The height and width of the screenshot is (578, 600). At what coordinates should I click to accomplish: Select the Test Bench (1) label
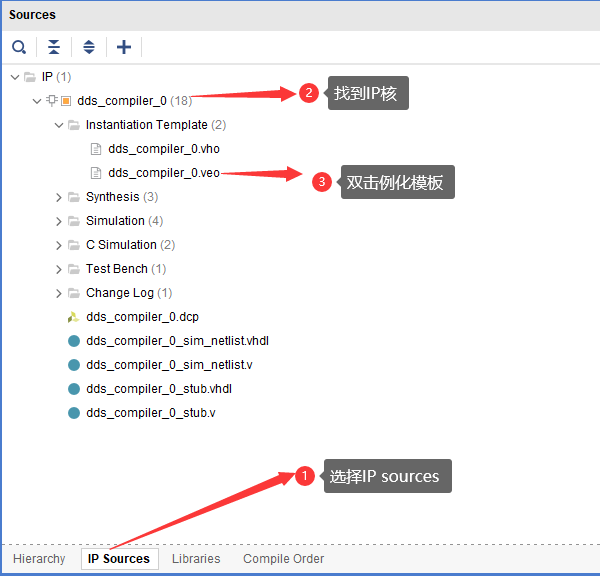tap(126, 269)
